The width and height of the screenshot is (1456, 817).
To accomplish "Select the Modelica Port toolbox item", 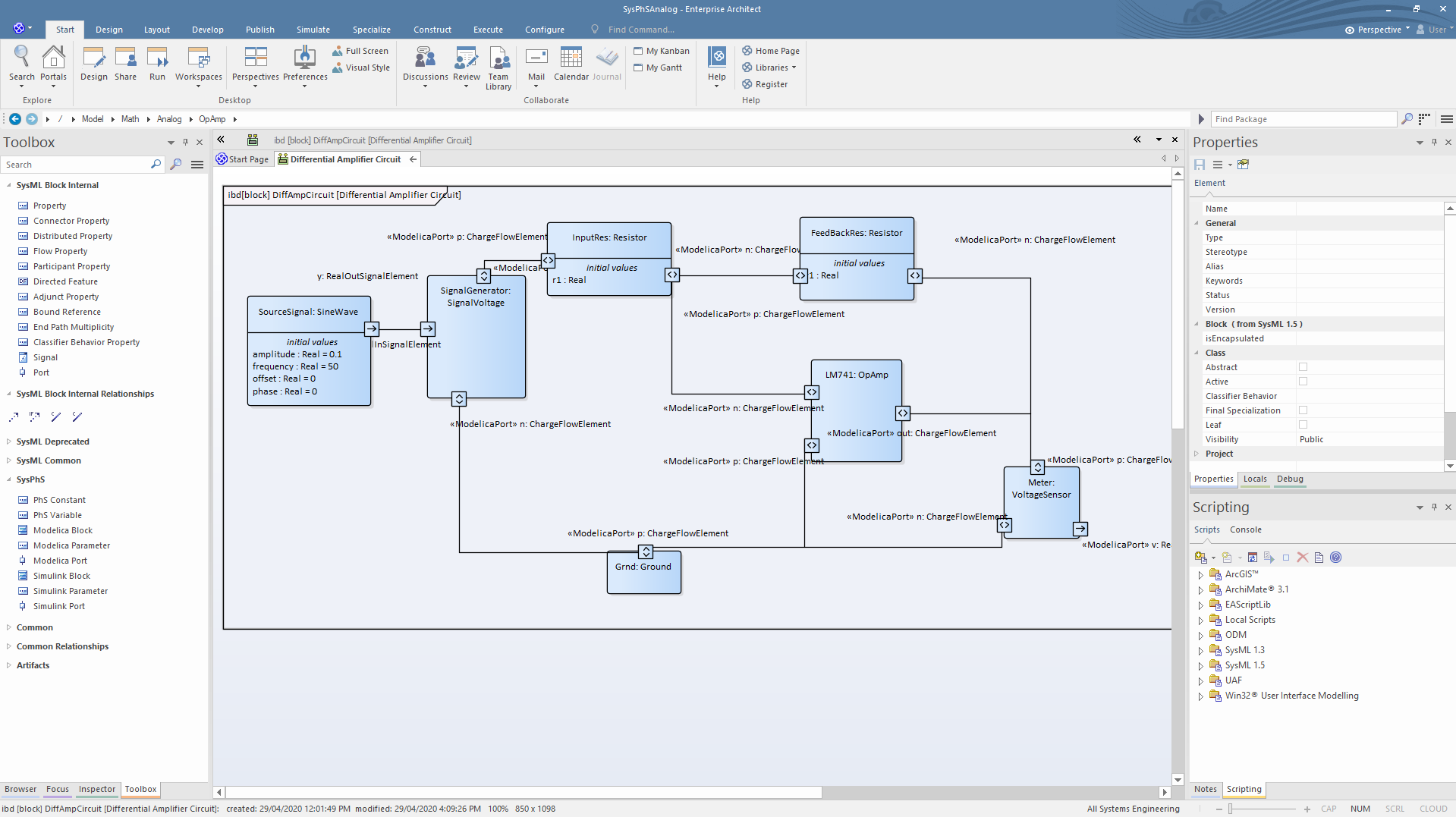I will coord(60,561).
